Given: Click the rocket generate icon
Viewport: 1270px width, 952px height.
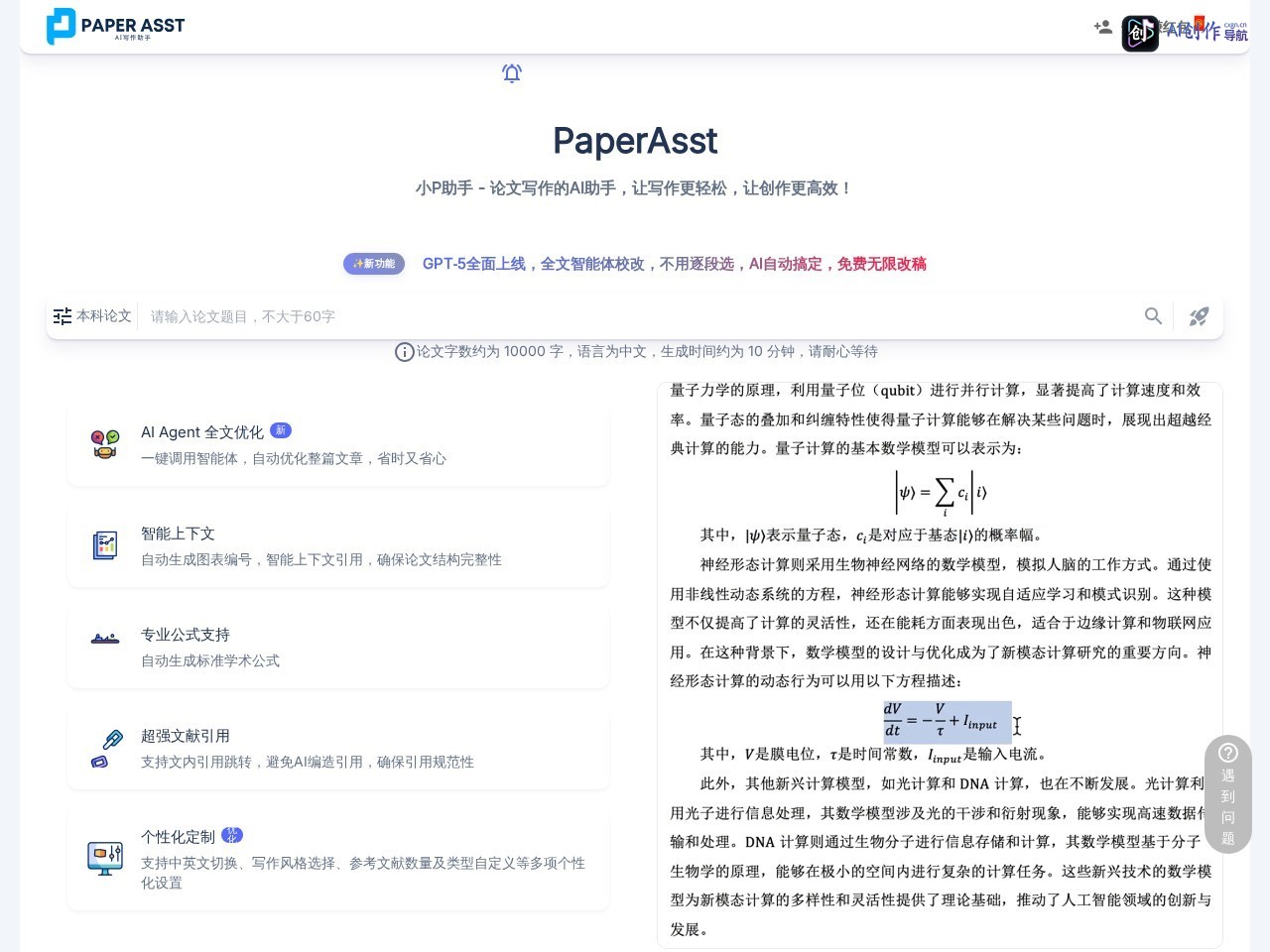Looking at the screenshot, I should tap(1200, 316).
